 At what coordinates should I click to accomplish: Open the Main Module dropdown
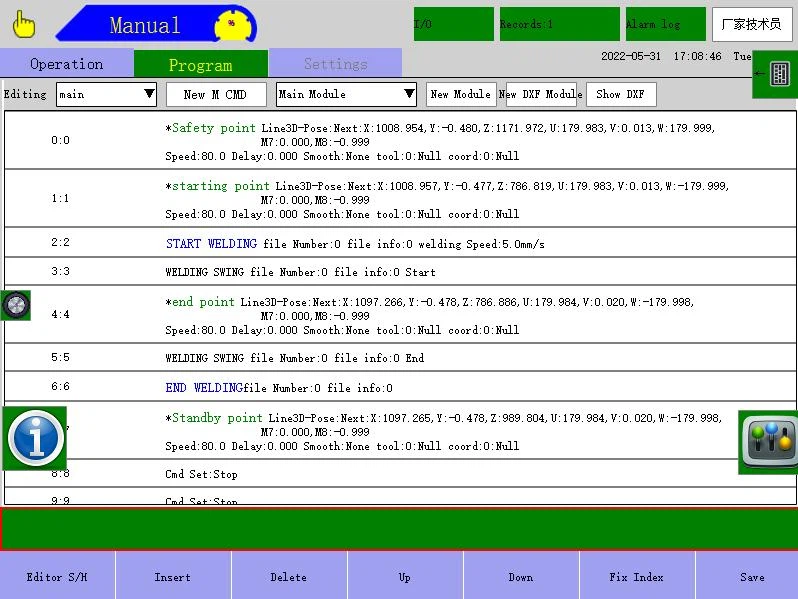(x=346, y=94)
